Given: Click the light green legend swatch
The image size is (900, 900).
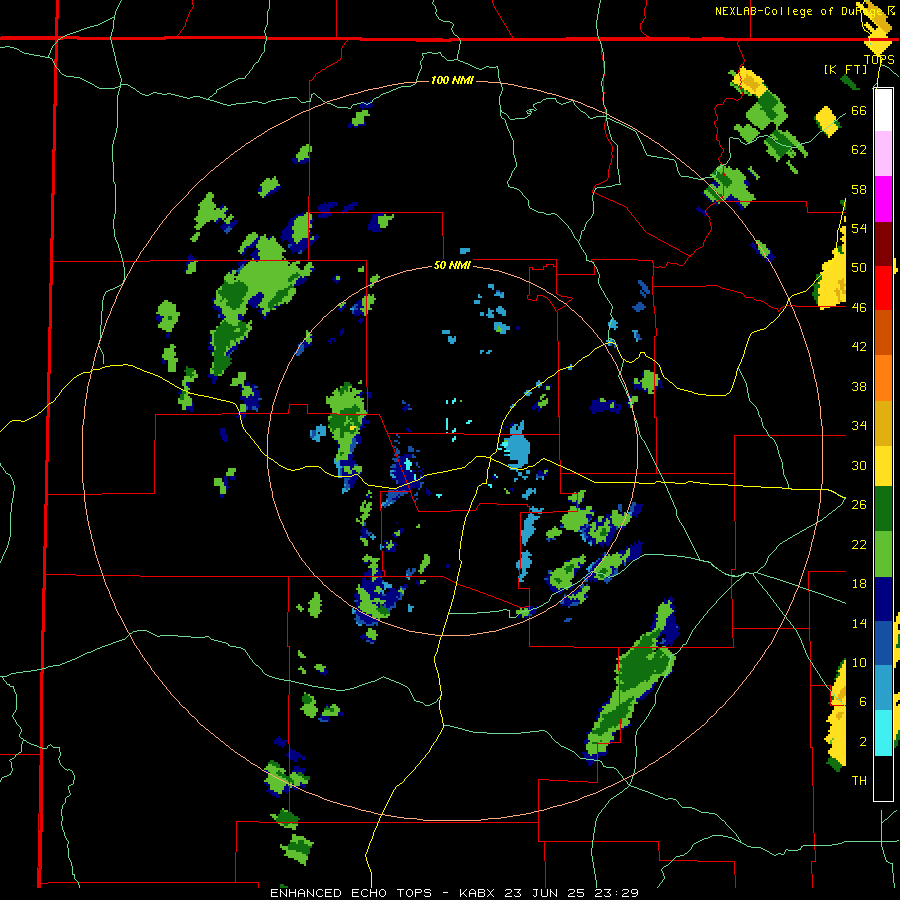Looking at the screenshot, I should pyautogui.click(x=883, y=554).
